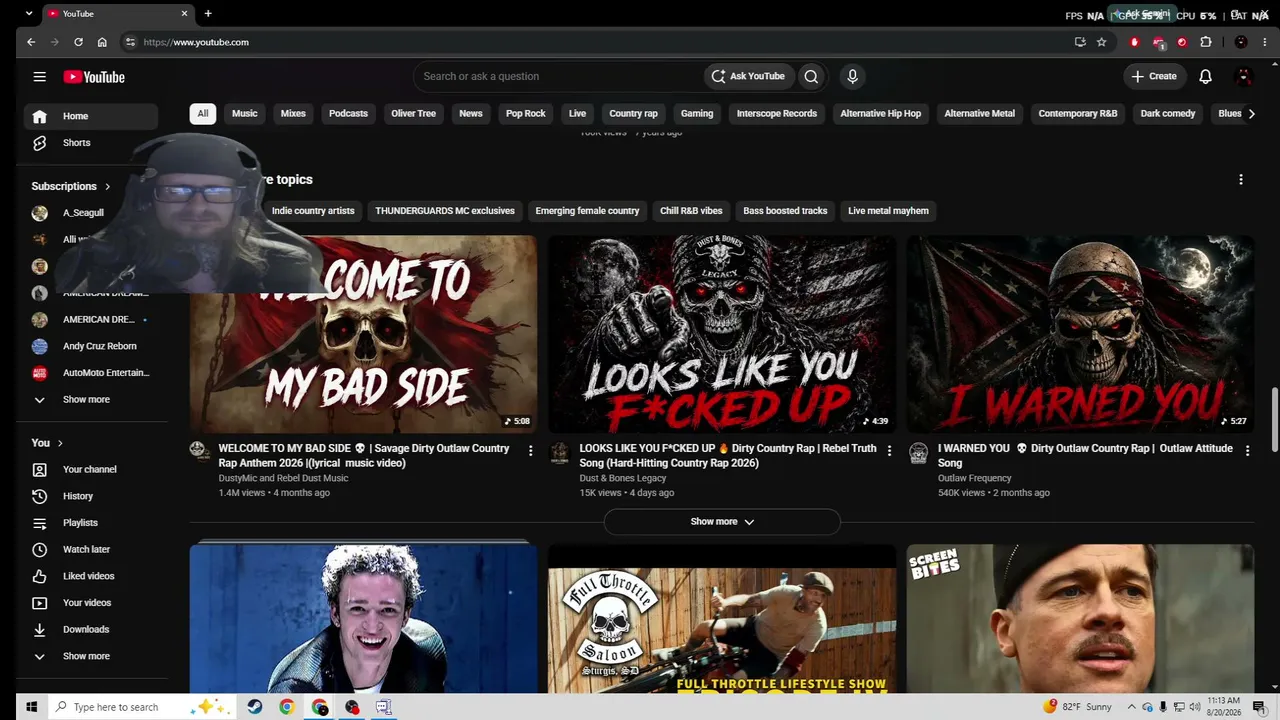Screen dimensions: 1280x720
Task: Click the magnifier search button
Action: 811,76
